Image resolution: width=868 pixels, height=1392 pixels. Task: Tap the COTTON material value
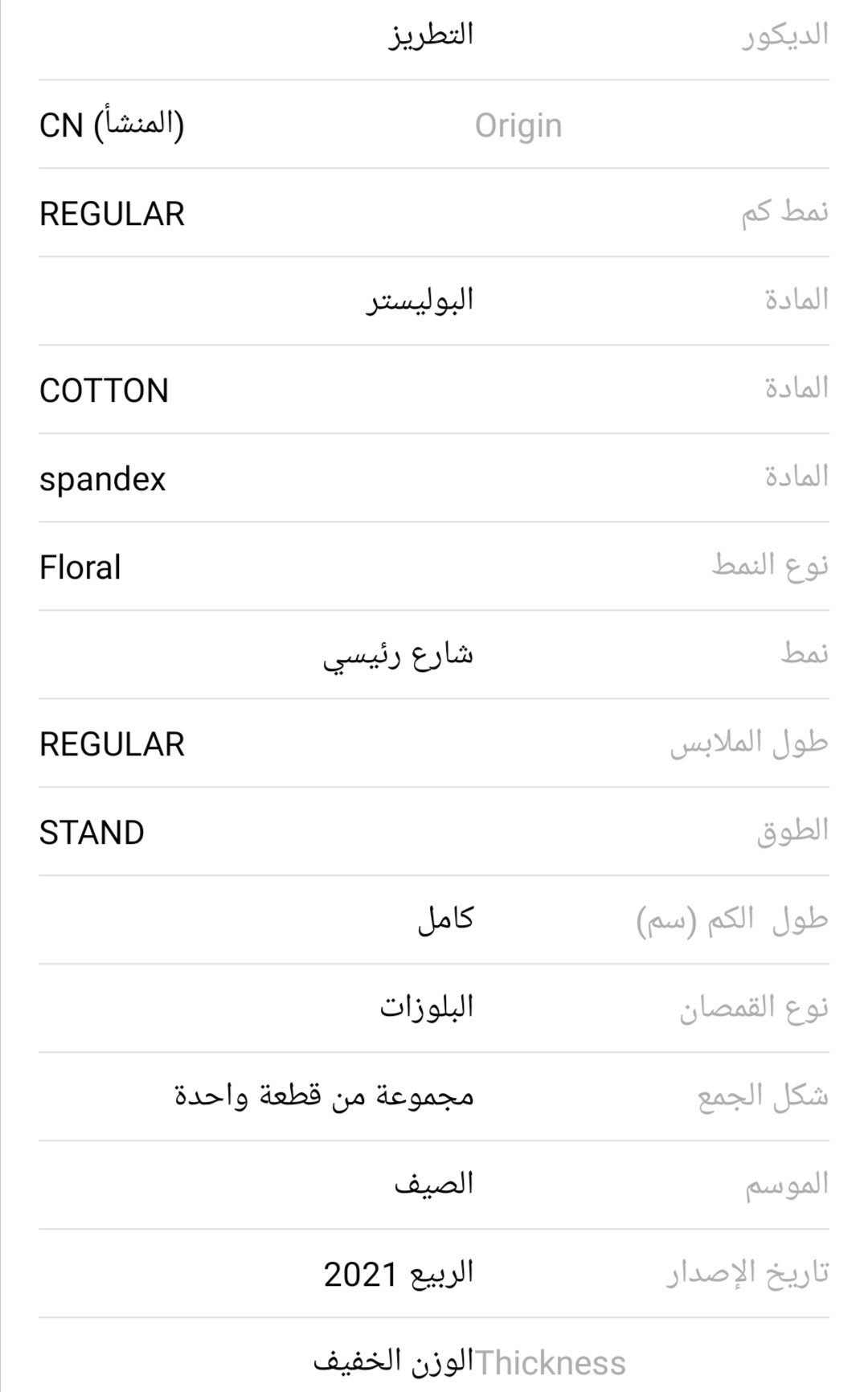pyautogui.click(x=104, y=391)
